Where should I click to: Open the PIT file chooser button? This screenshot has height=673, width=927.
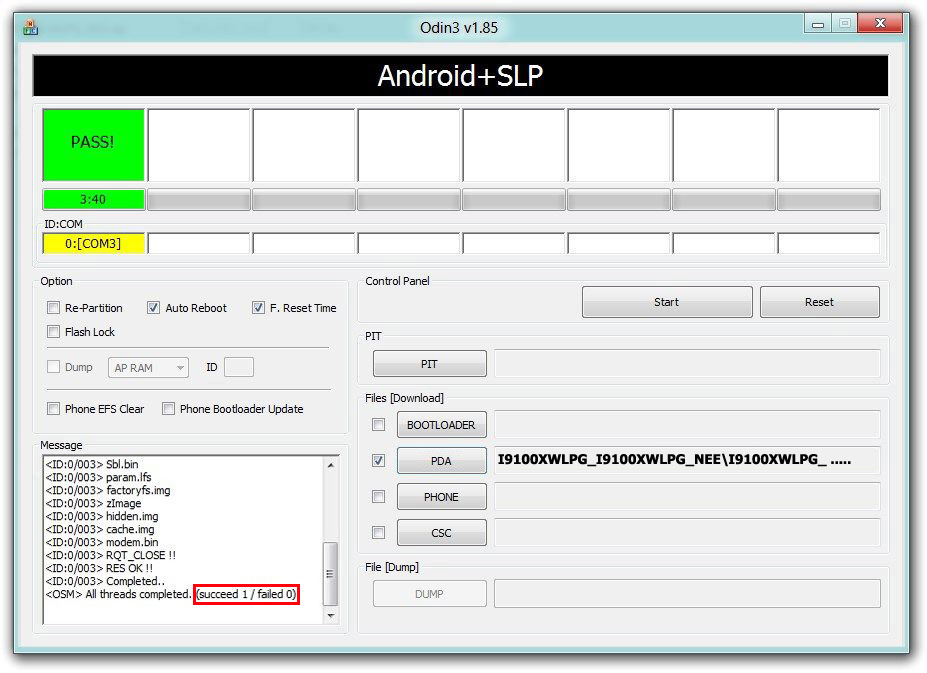430,364
